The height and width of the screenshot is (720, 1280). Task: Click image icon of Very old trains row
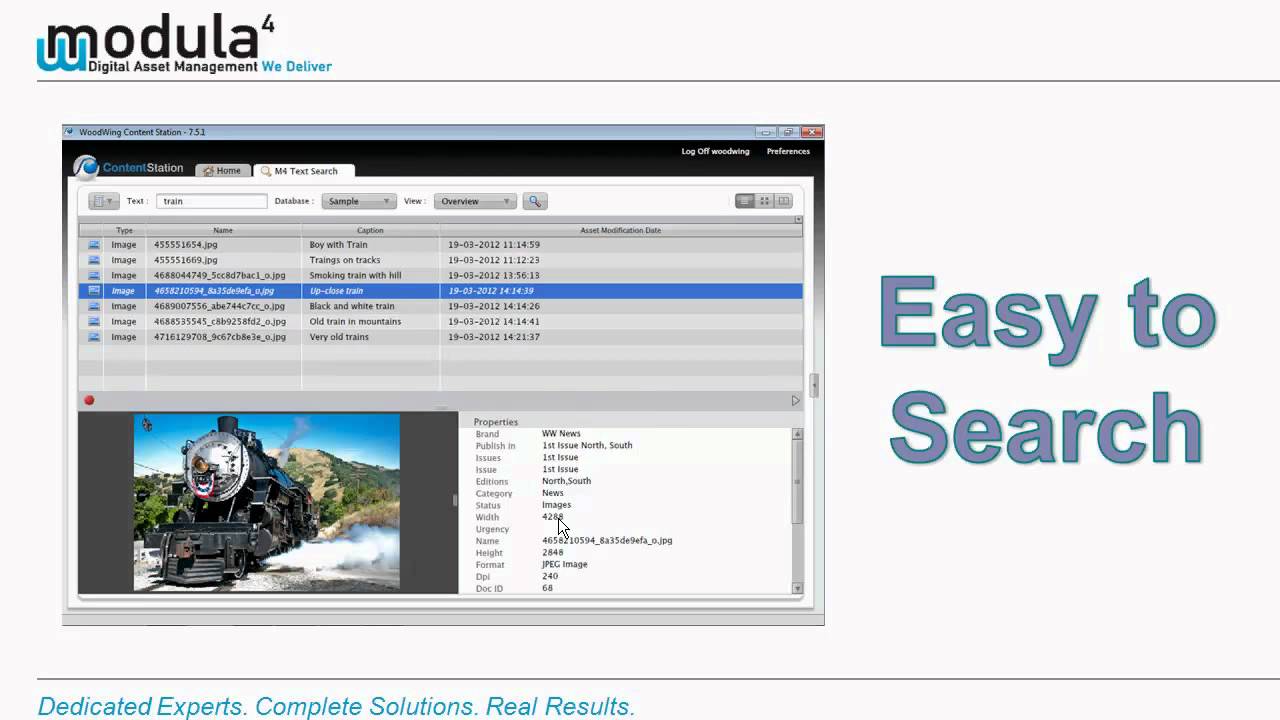click(94, 337)
